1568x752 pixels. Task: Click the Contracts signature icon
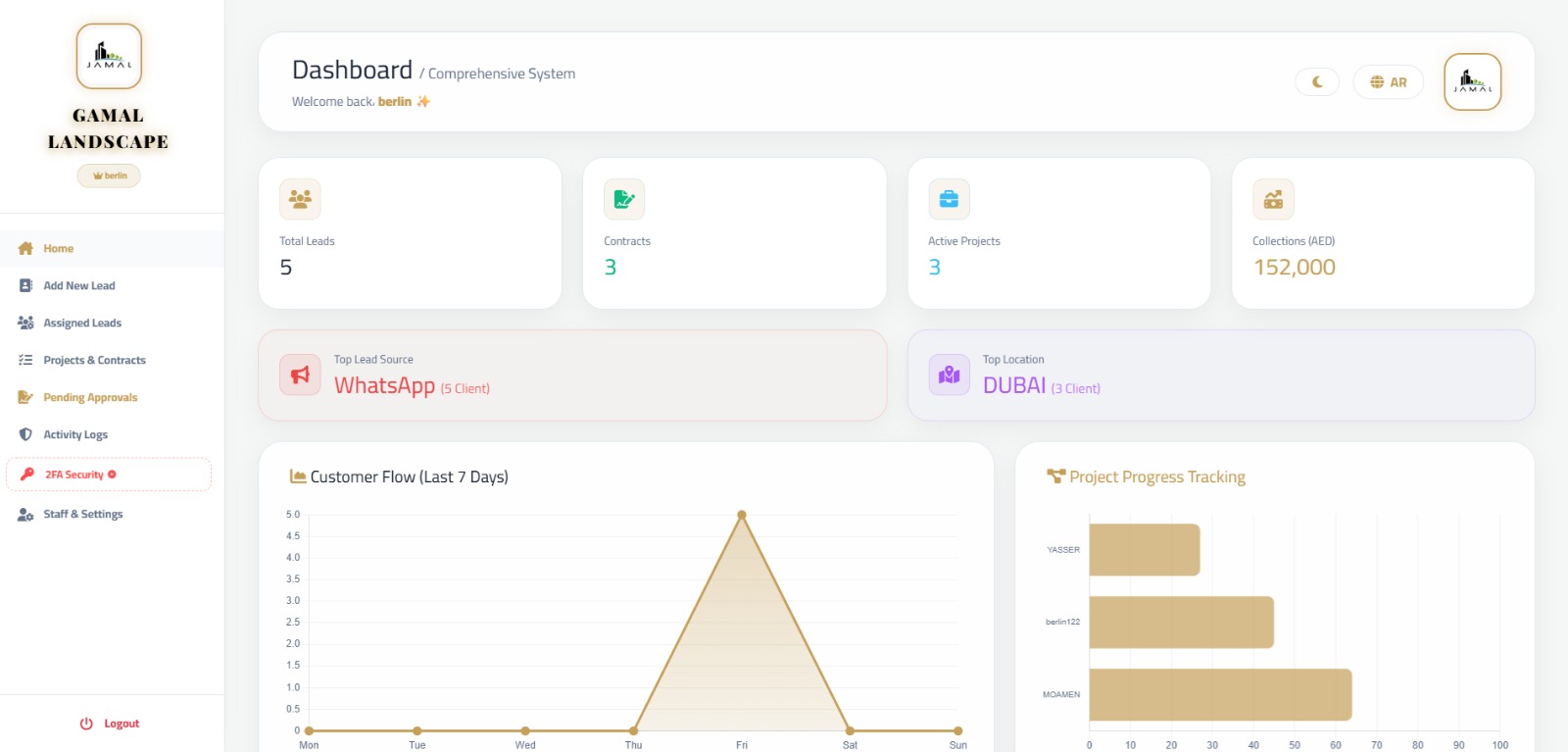pos(623,199)
